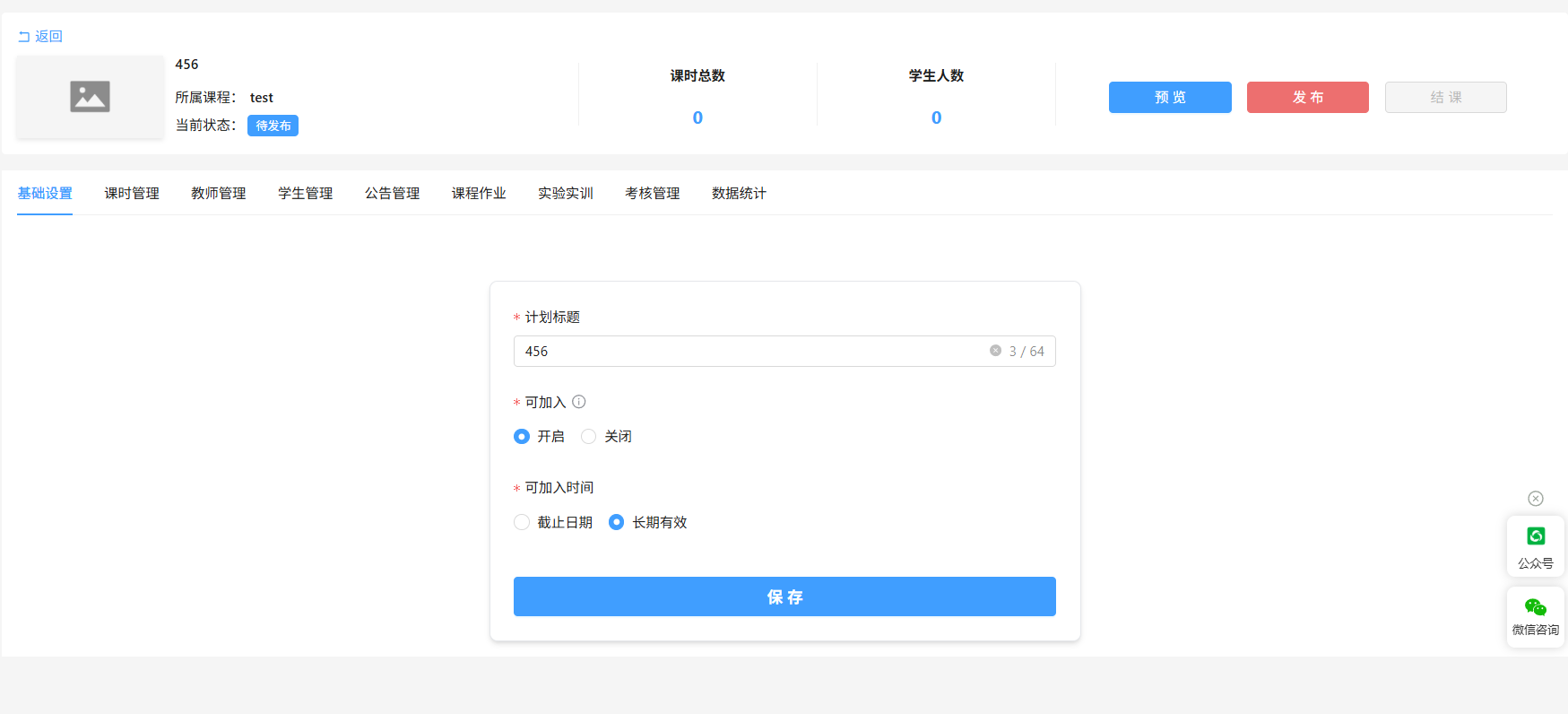Choose 截止日期 for join time
Viewport: 1568px width, 714px height.
[522, 522]
